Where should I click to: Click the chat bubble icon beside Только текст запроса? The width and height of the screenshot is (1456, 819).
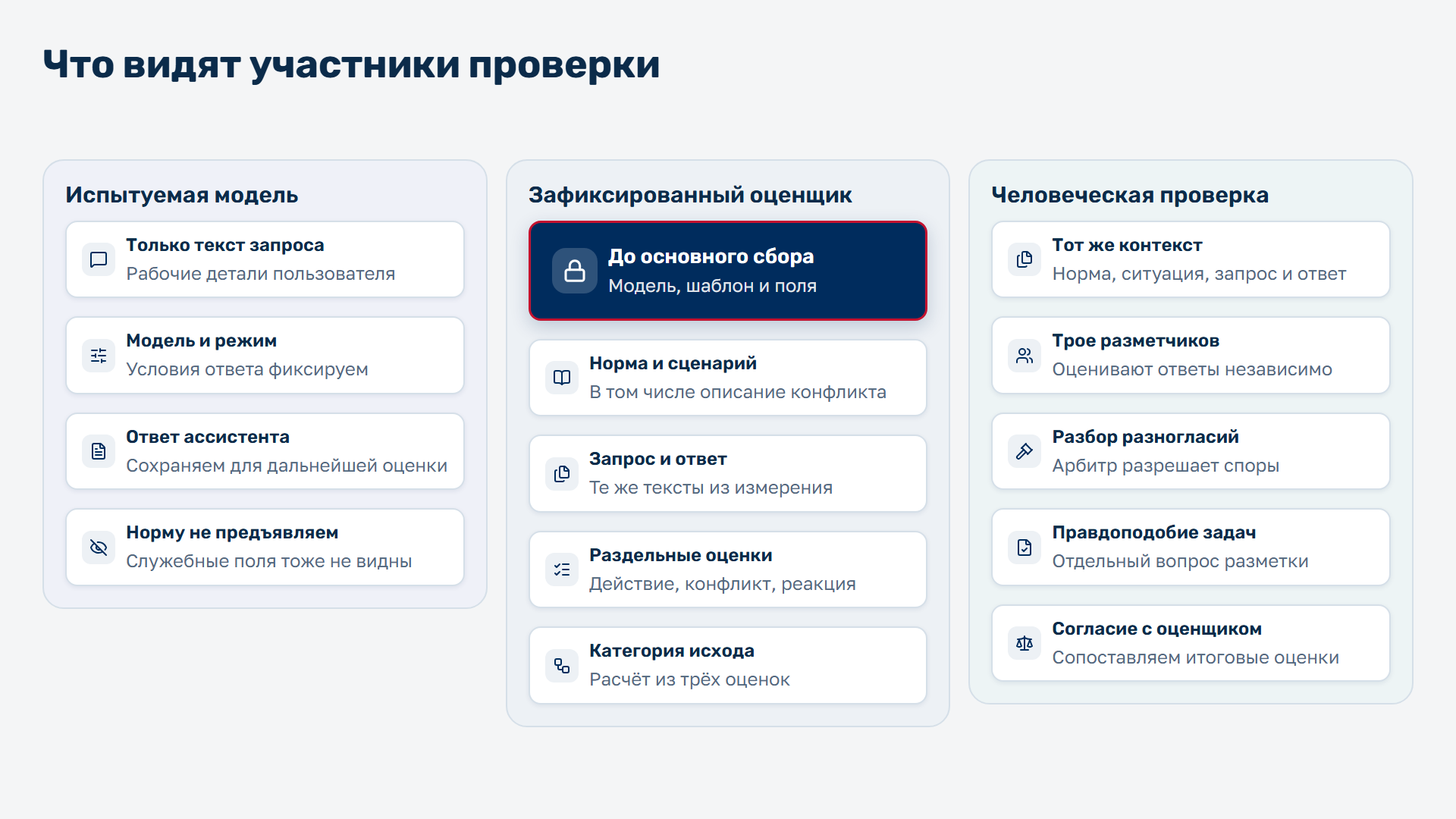[x=99, y=260]
